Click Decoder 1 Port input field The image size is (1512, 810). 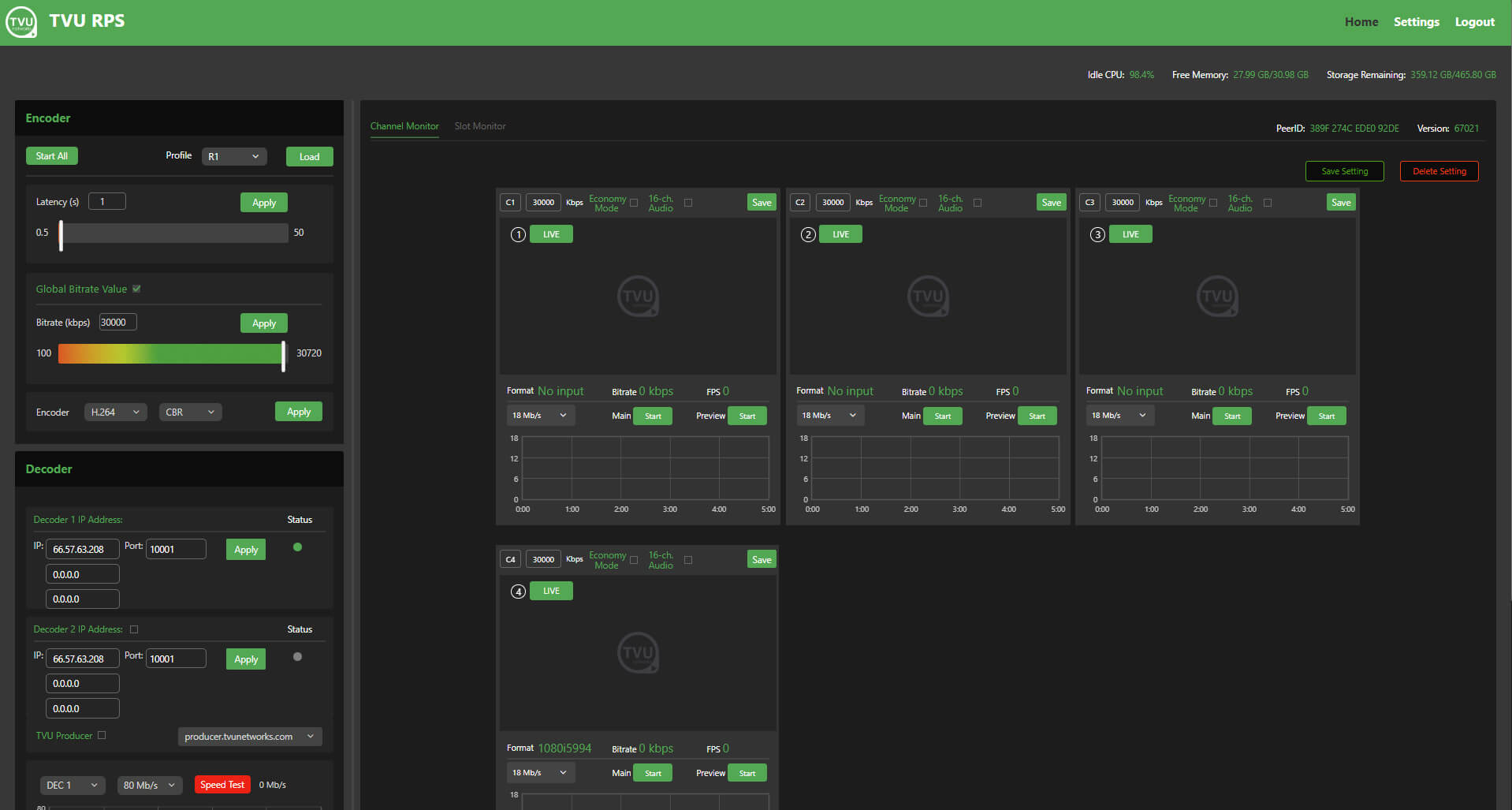pos(177,549)
